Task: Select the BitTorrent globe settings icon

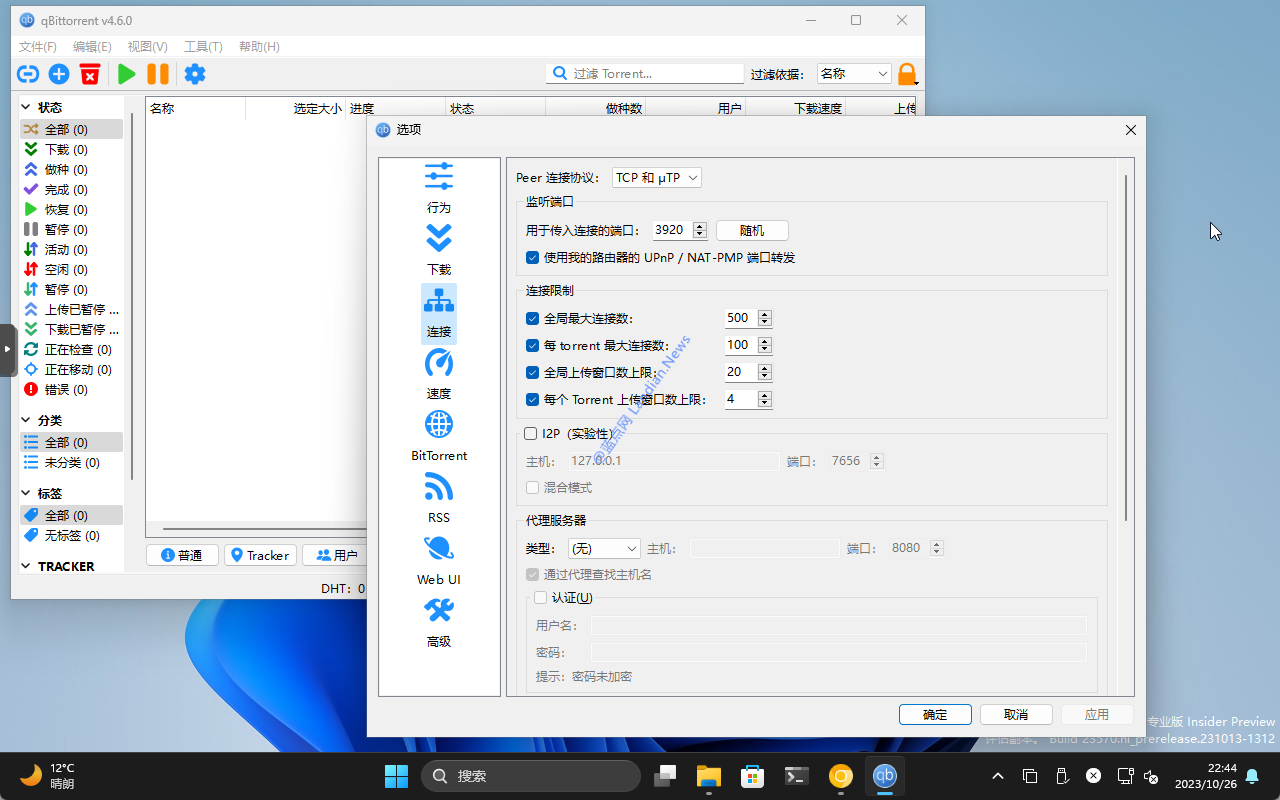Action: 439,426
